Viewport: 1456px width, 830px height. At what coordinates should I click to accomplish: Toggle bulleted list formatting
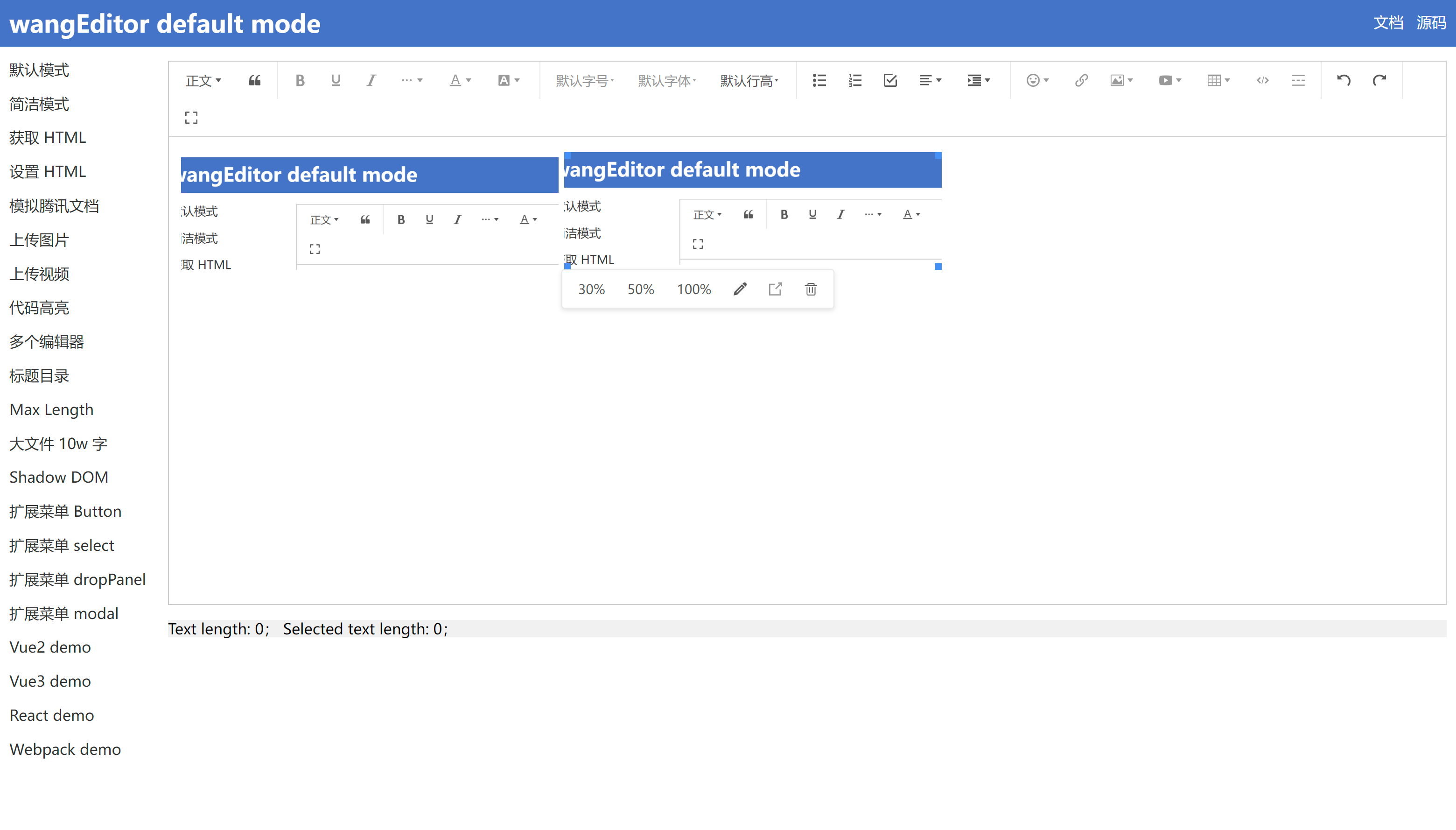coord(819,80)
